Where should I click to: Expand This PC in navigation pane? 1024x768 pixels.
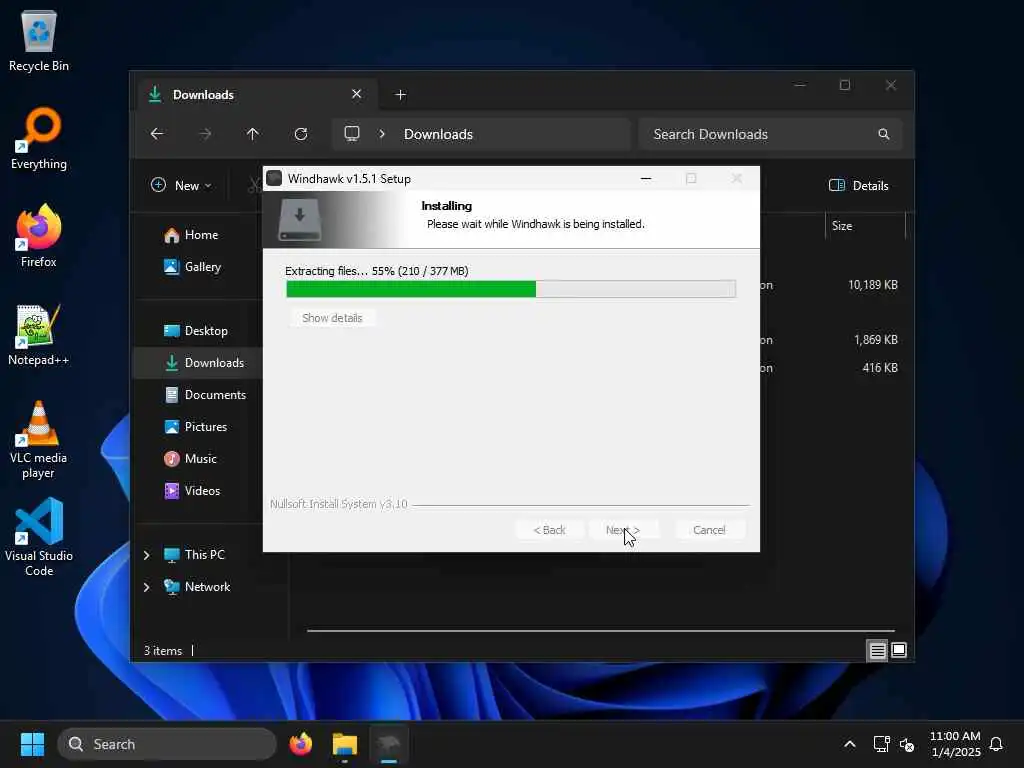146,555
